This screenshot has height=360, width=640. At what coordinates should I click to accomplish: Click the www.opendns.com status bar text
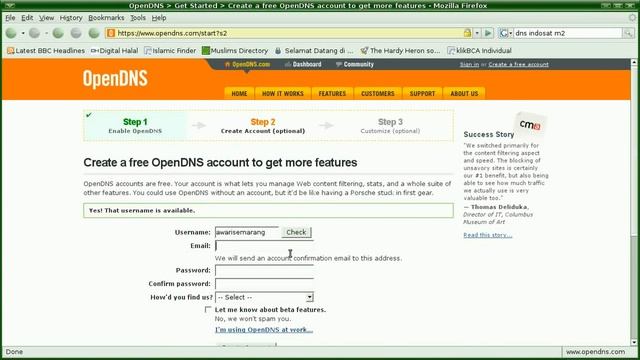[x=595, y=351]
